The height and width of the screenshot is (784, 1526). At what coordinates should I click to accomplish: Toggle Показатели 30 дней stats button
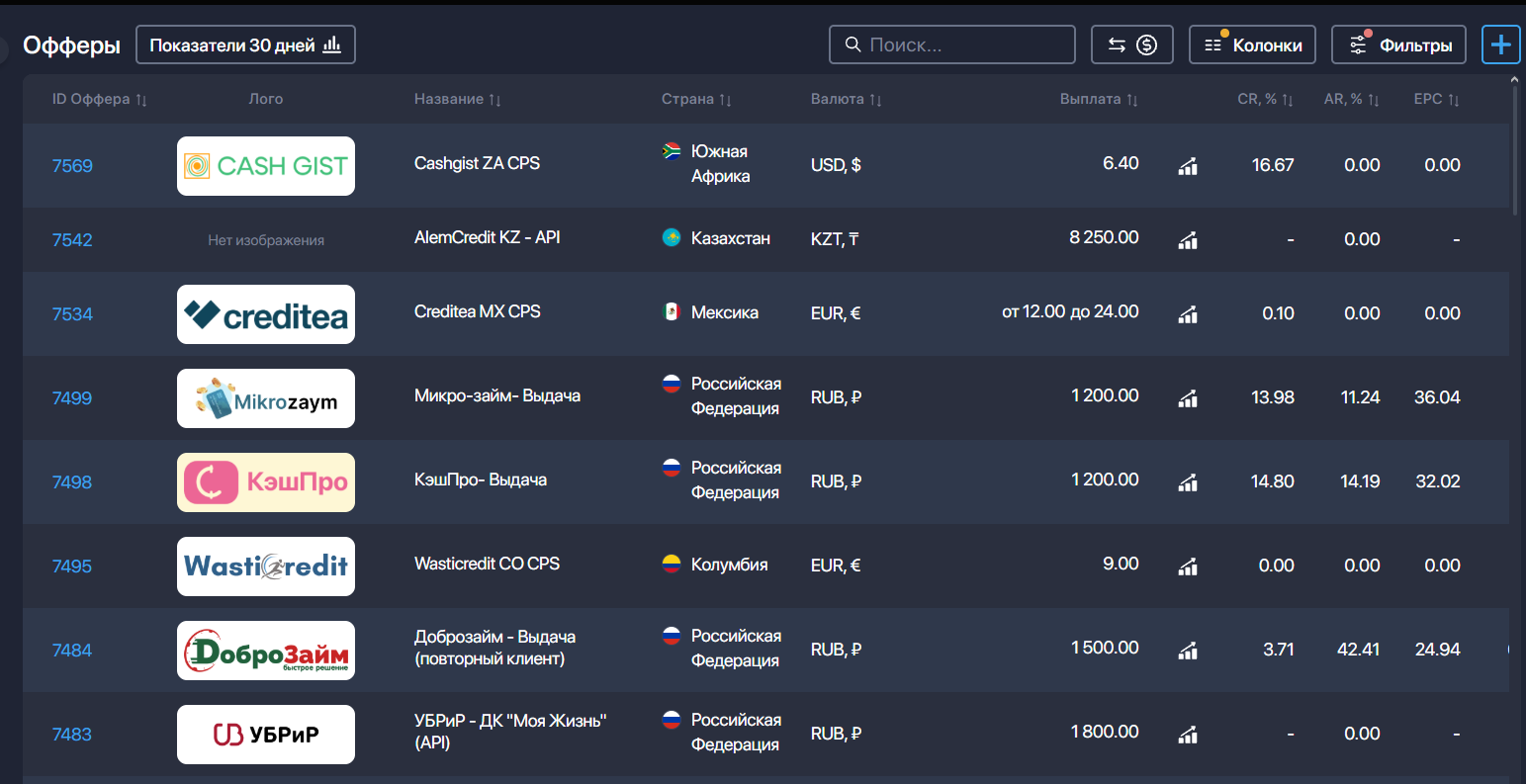click(245, 44)
